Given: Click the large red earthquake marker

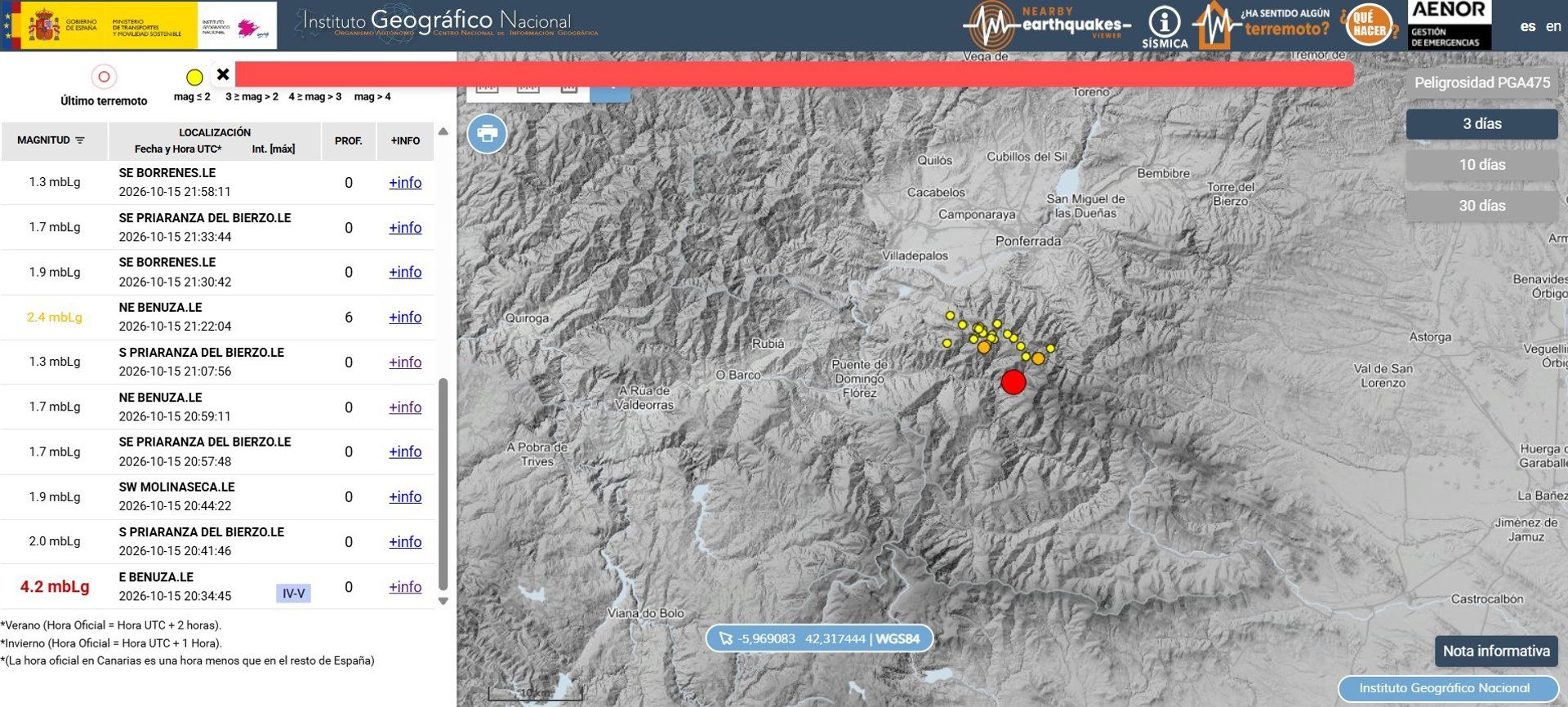Looking at the screenshot, I should pyautogui.click(x=1013, y=382).
